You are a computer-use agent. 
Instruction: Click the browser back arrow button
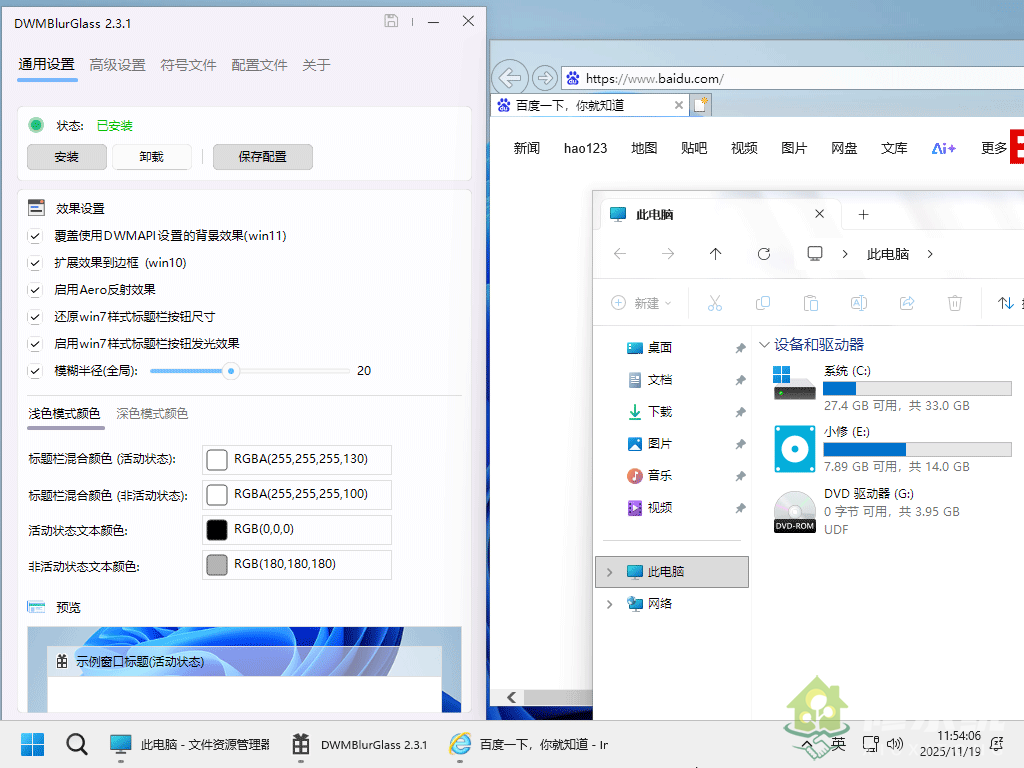(x=510, y=78)
